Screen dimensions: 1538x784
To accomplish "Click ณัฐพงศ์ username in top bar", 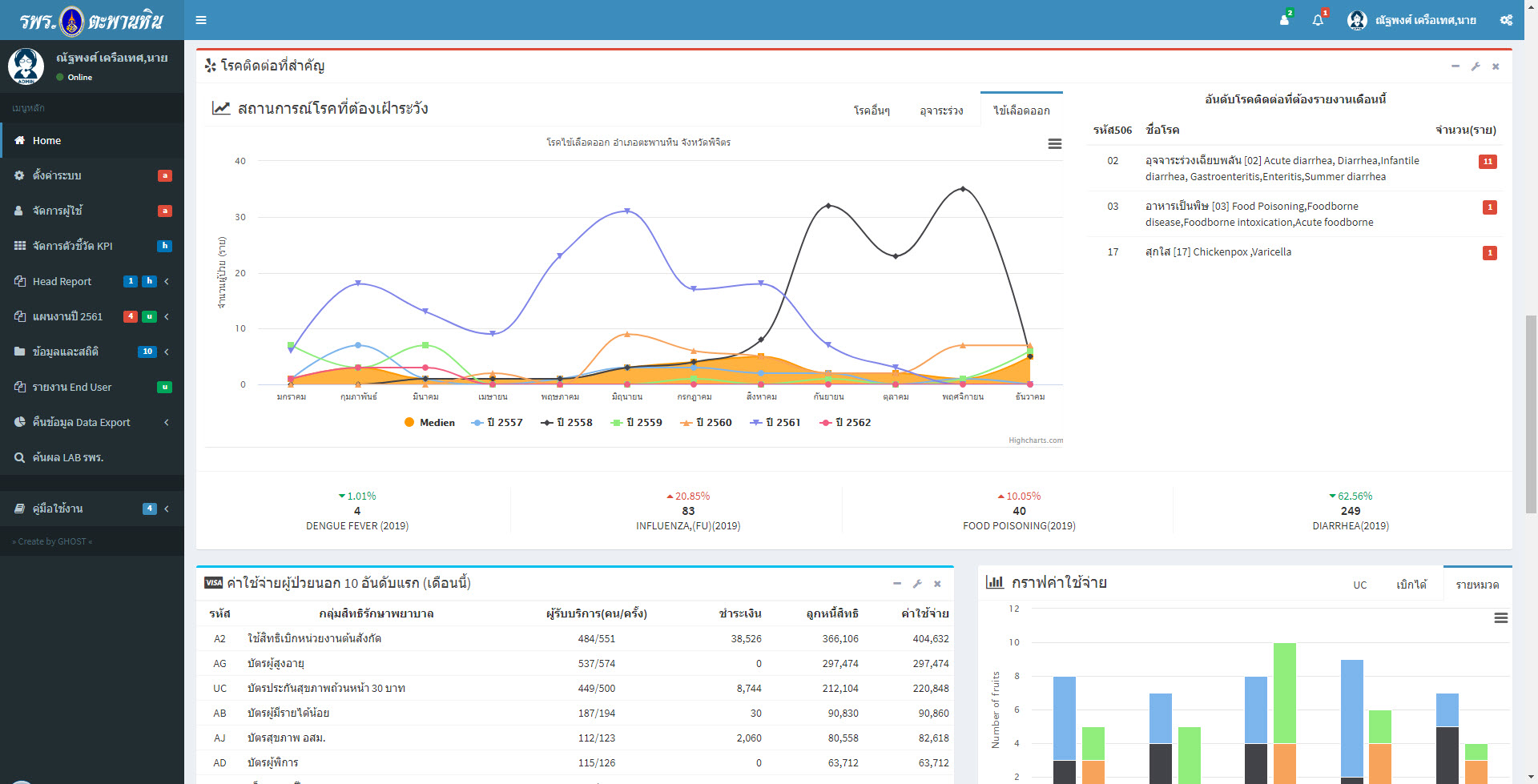I will [1426, 20].
